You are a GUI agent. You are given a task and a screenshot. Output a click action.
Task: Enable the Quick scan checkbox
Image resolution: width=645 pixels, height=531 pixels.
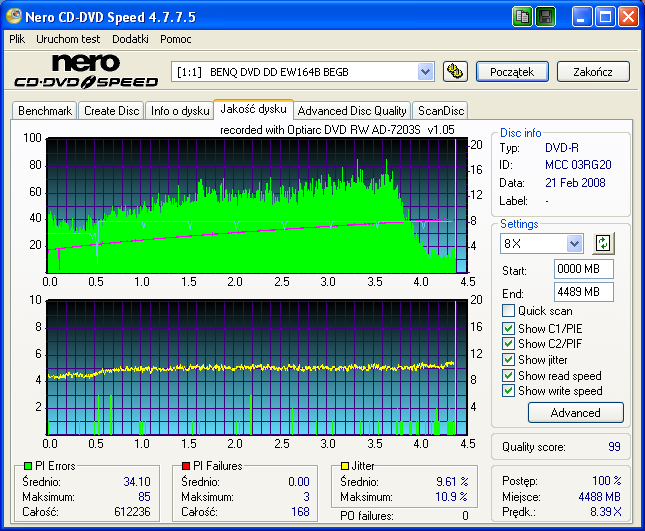click(x=508, y=311)
